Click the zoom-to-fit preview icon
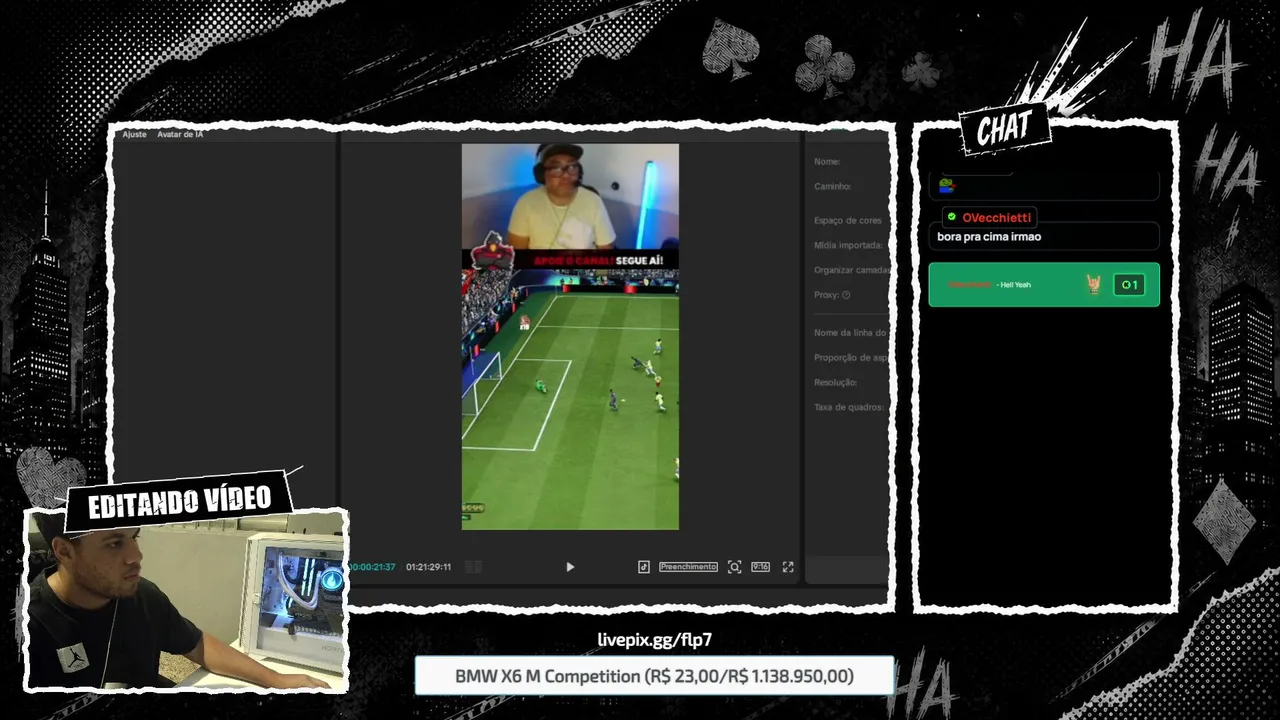 coord(735,567)
